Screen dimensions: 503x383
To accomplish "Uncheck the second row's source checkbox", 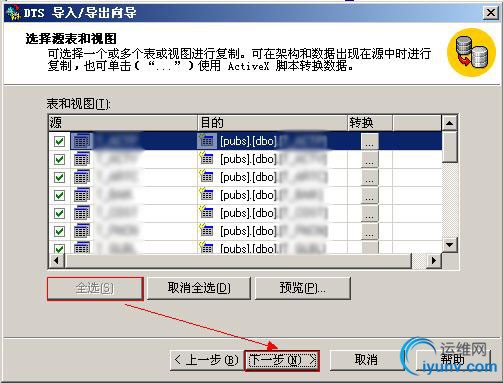I will [x=59, y=159].
